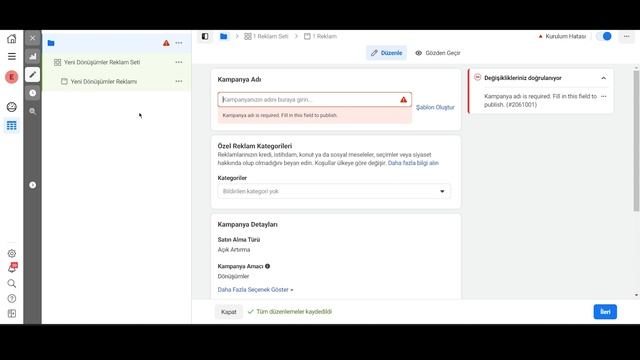The width and height of the screenshot is (640, 360).
Task: Open the top-right three-dot menu
Action: [627, 36]
